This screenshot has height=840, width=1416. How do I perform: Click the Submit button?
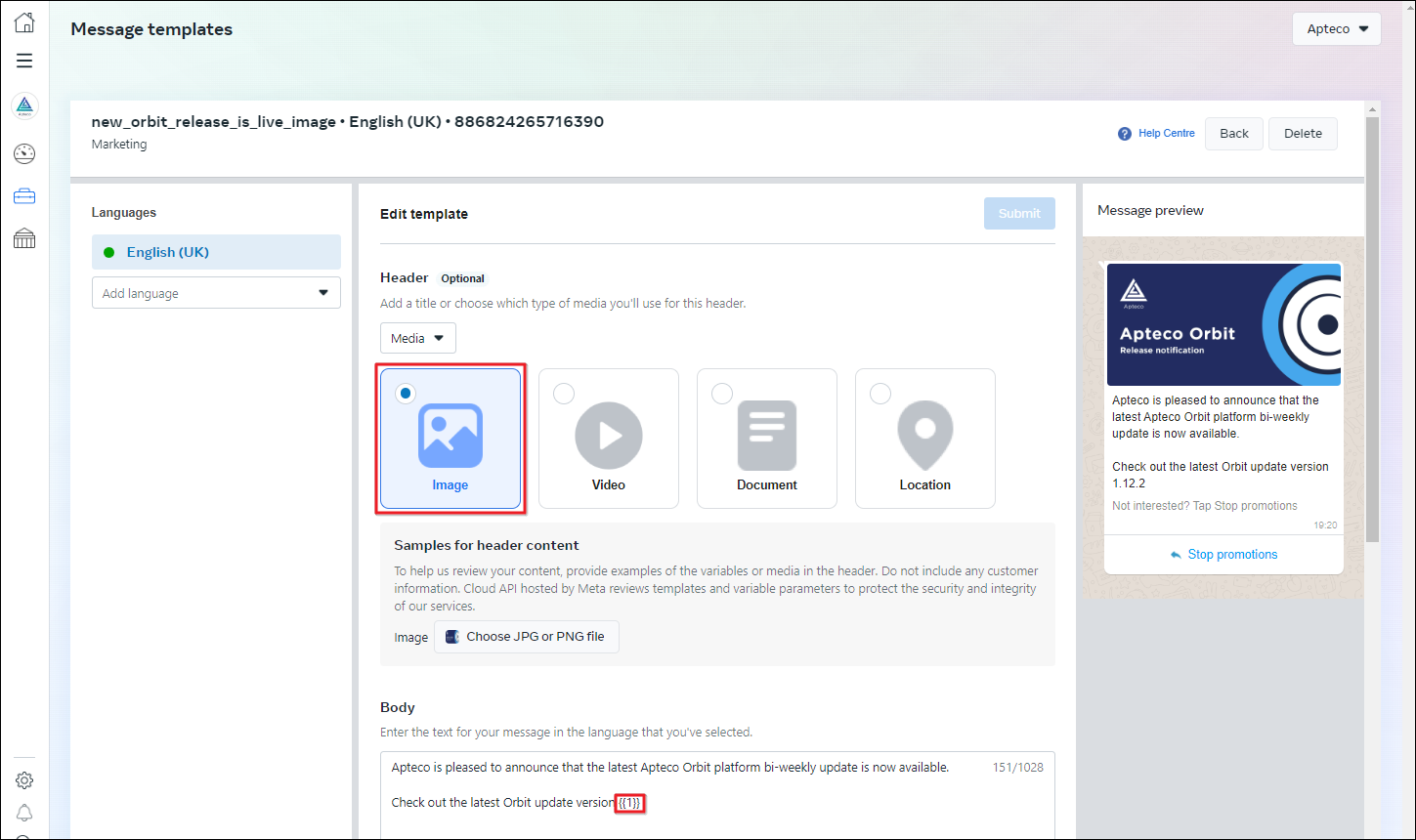pyautogui.click(x=1019, y=213)
